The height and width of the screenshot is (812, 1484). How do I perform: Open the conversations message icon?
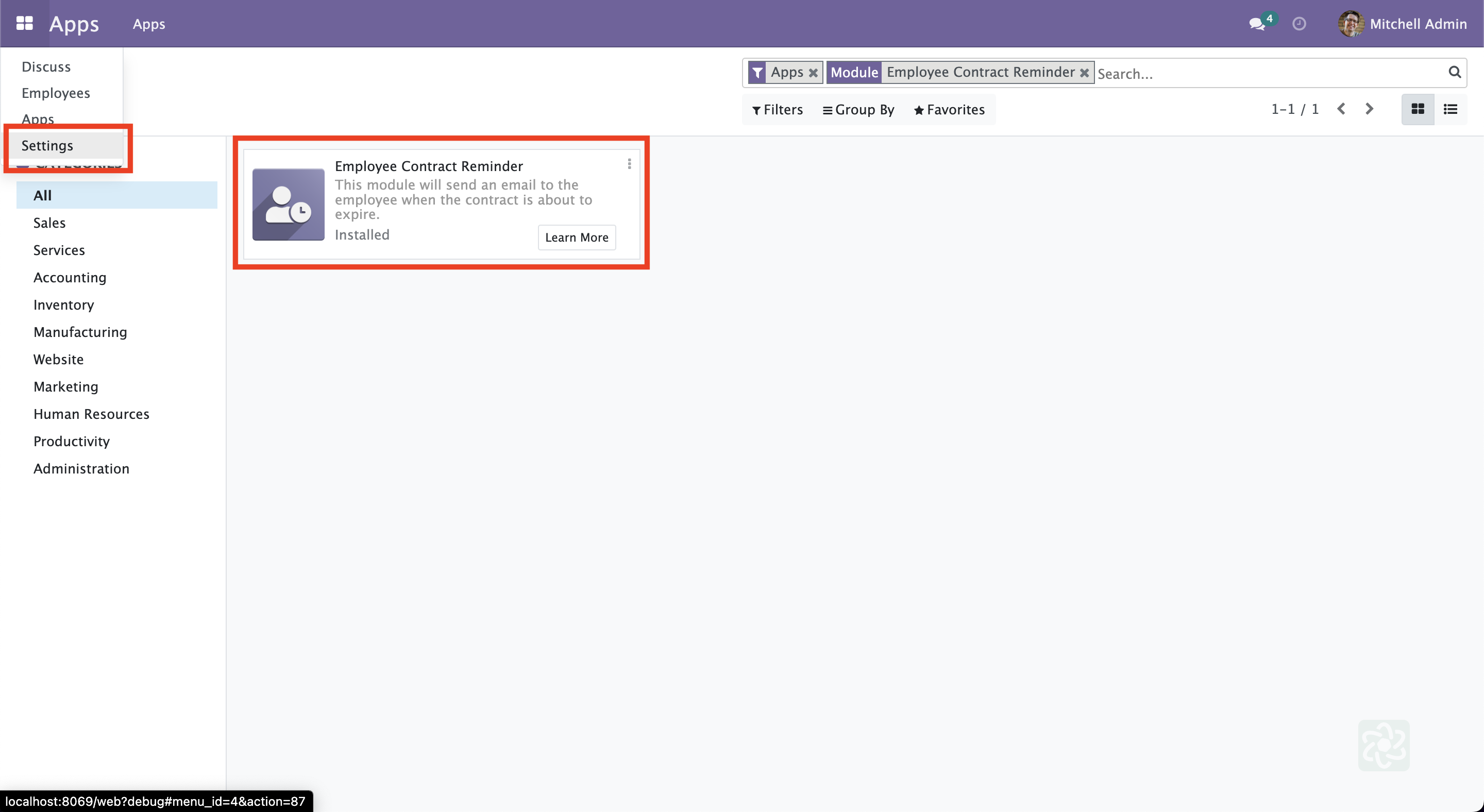click(1256, 24)
